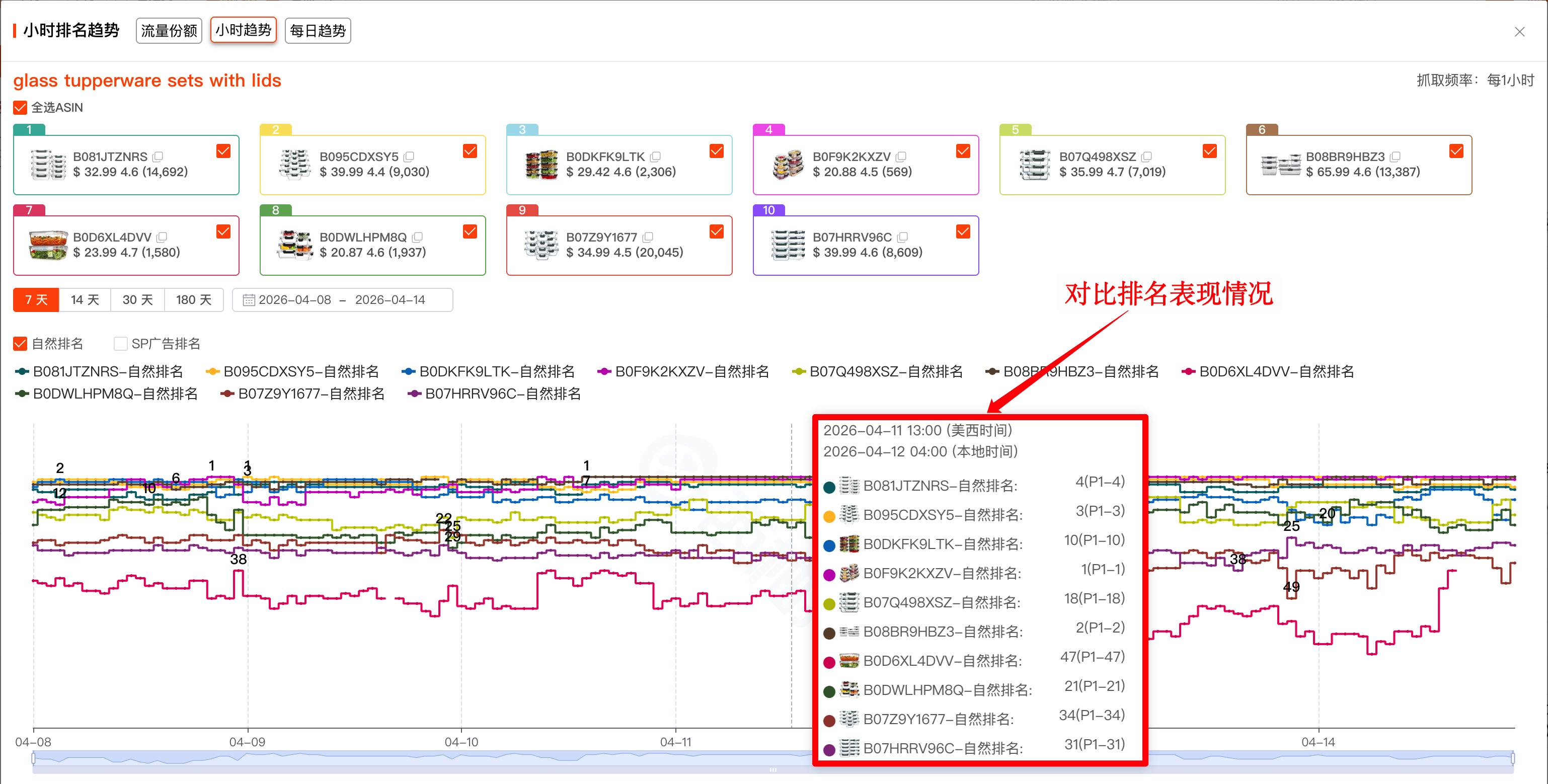1548x784 pixels.
Task: Copy ASIN B07HRRV96C using its copy icon
Action: click(903, 238)
